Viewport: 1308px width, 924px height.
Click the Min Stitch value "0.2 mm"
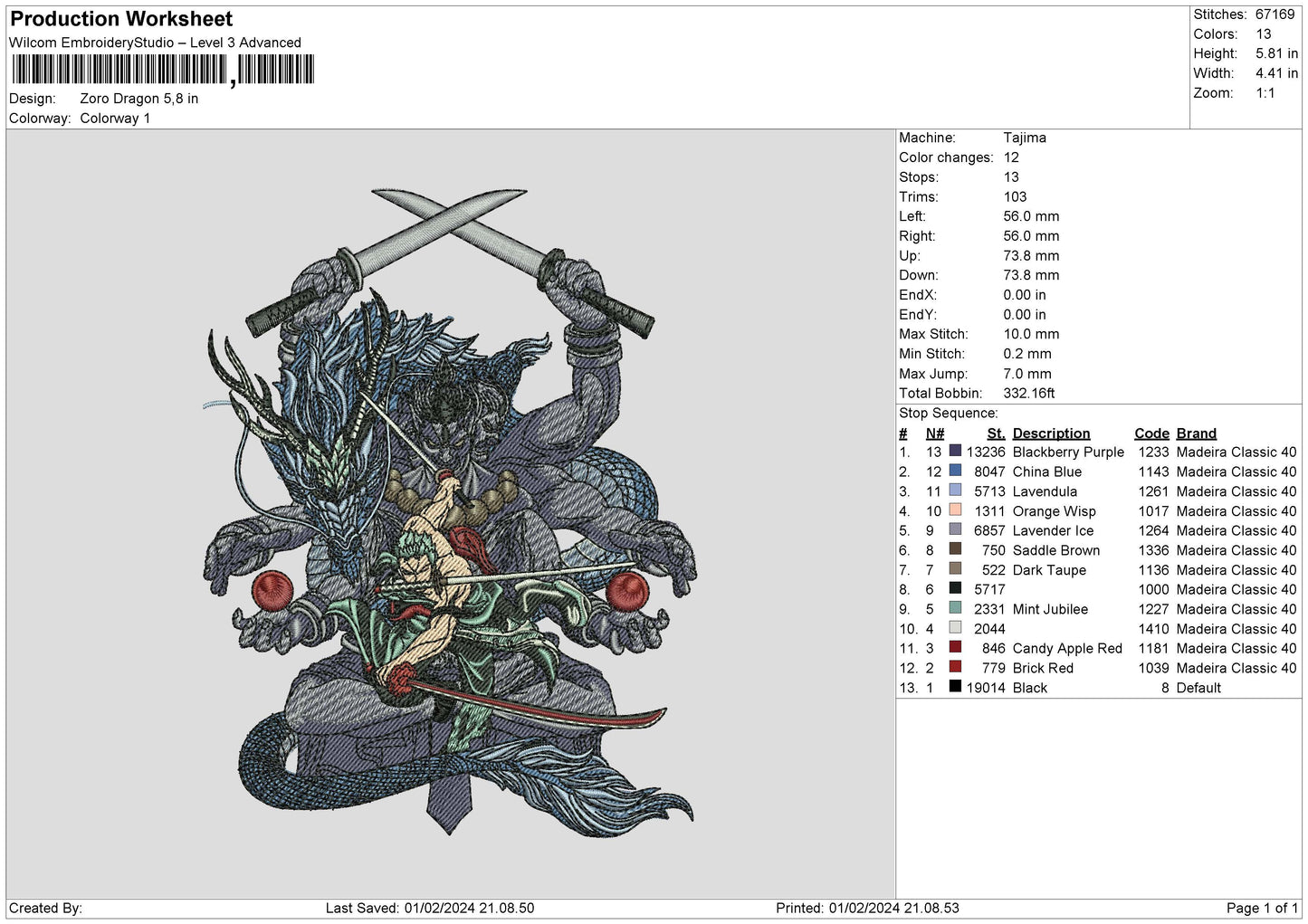coord(1027,354)
